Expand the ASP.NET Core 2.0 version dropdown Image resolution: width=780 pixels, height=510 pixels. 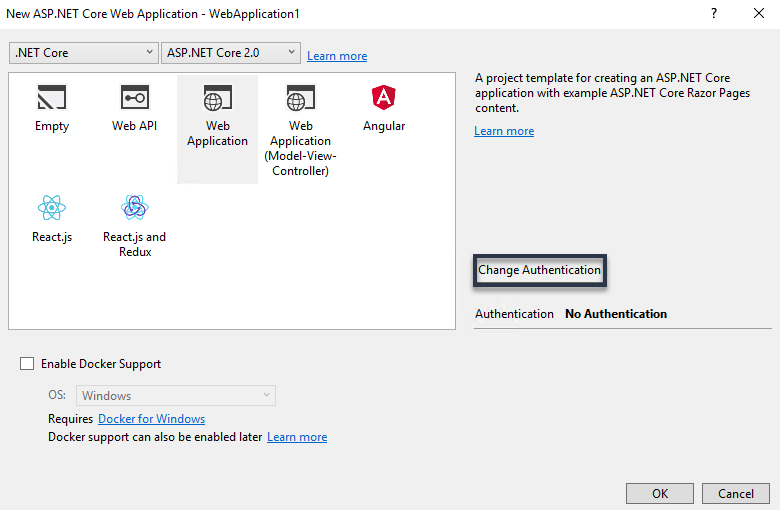[x=231, y=53]
